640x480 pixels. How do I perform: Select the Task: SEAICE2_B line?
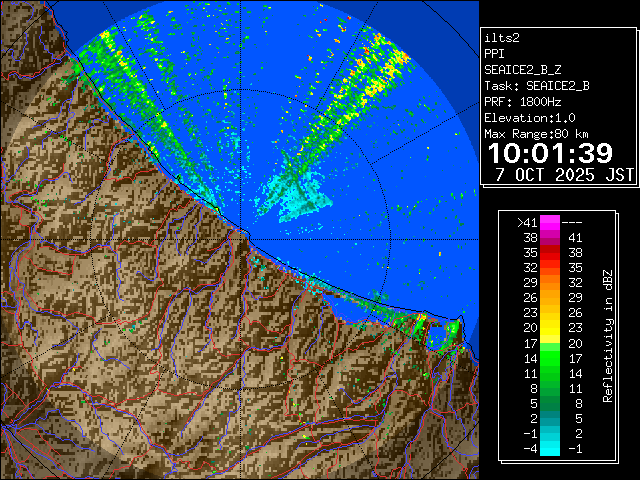point(536,85)
